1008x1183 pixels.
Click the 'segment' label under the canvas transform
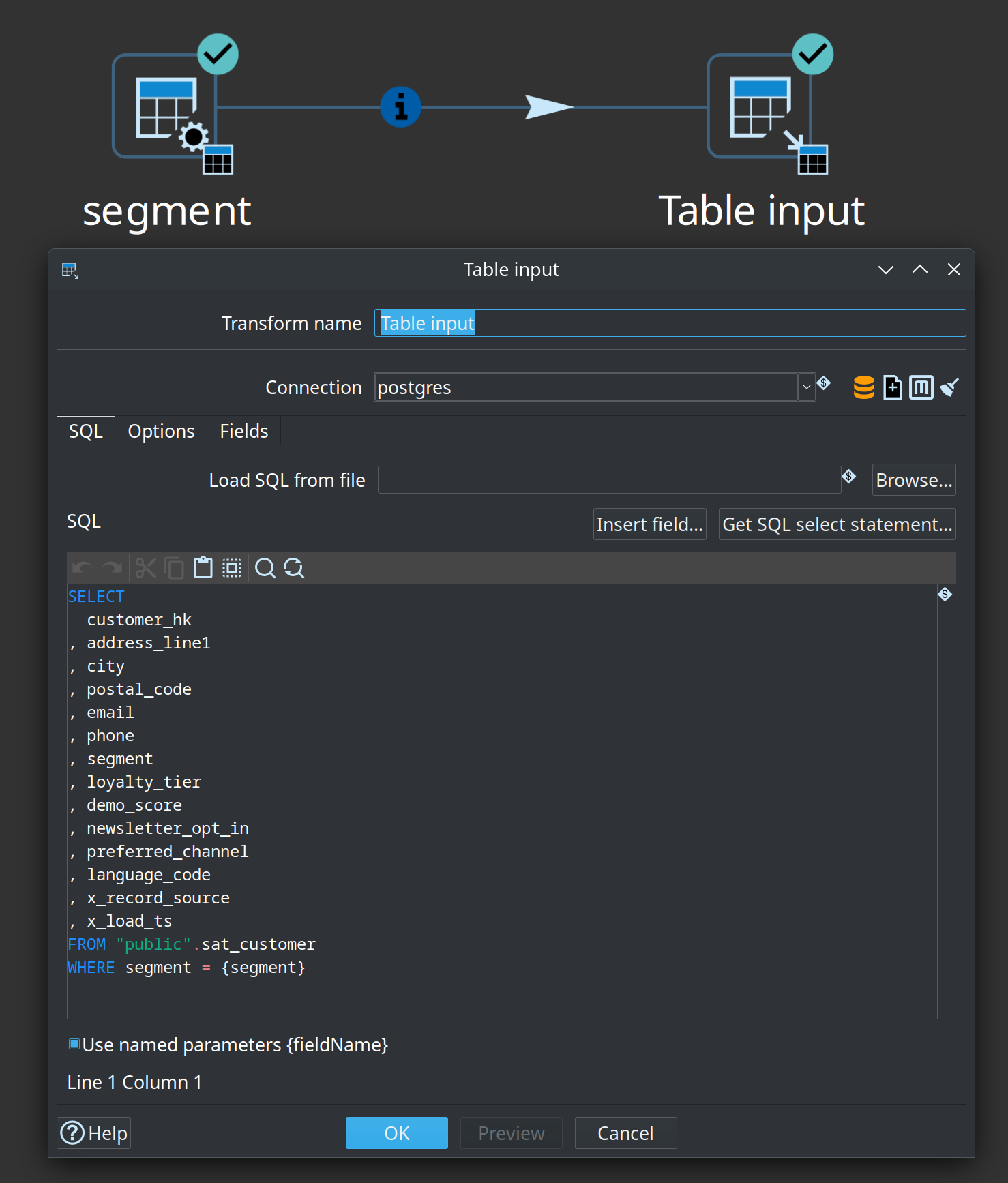point(167,211)
